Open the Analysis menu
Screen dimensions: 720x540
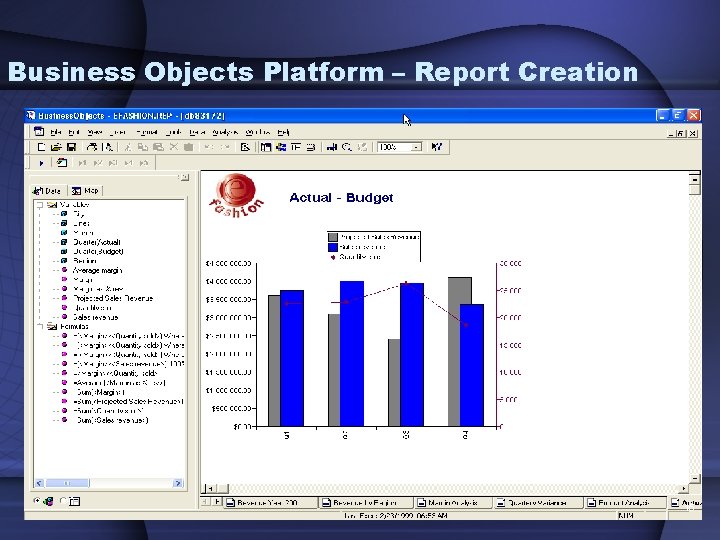pyautogui.click(x=225, y=132)
